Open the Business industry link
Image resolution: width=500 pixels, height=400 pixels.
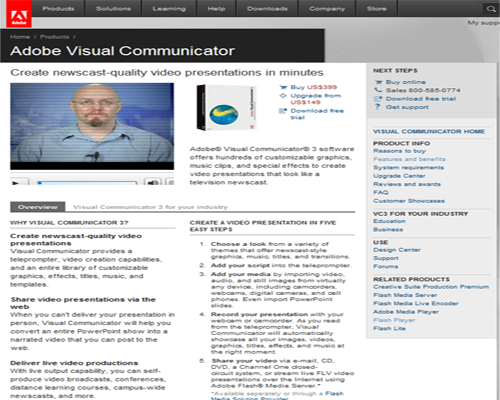(x=388, y=229)
